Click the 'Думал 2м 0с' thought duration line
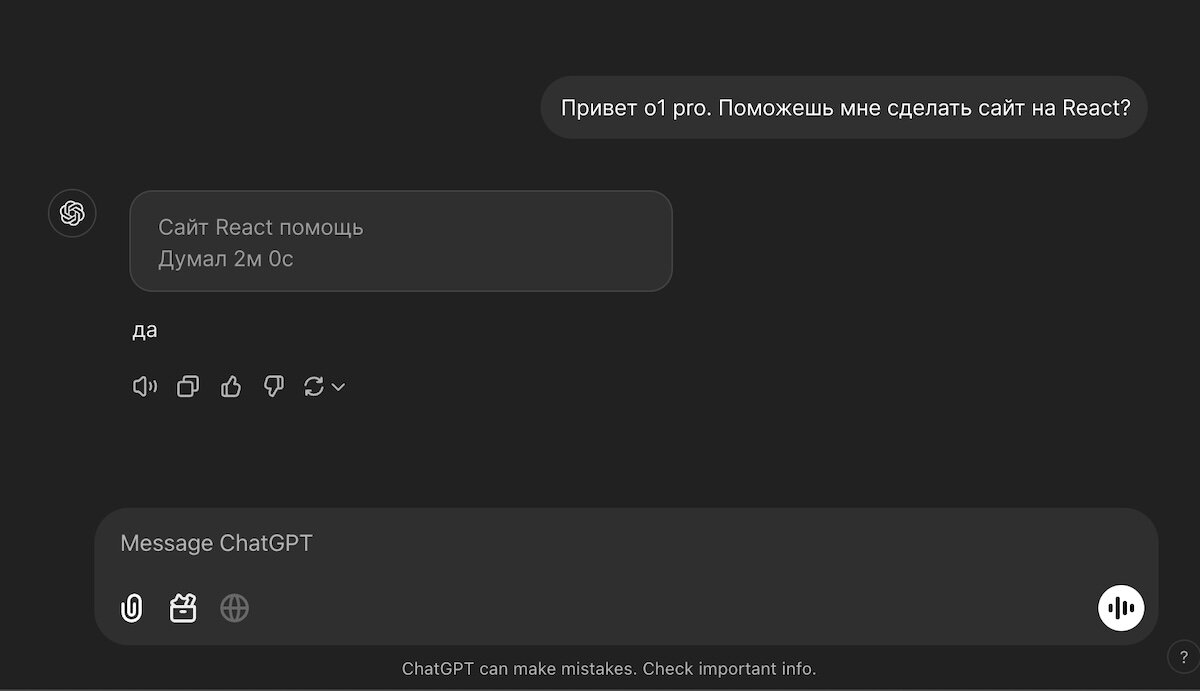 (226, 259)
